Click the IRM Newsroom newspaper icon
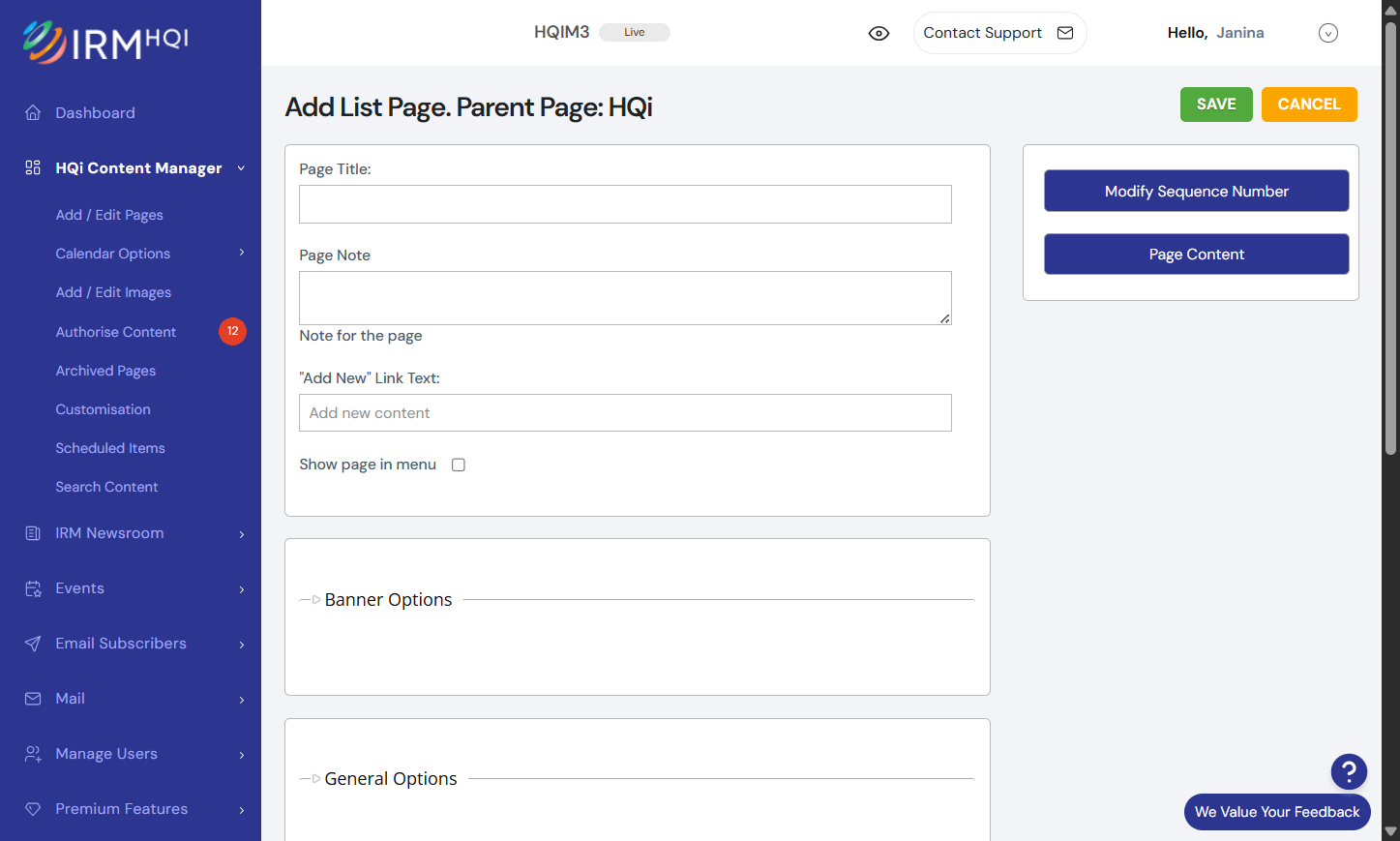The image size is (1400, 841). (33, 533)
